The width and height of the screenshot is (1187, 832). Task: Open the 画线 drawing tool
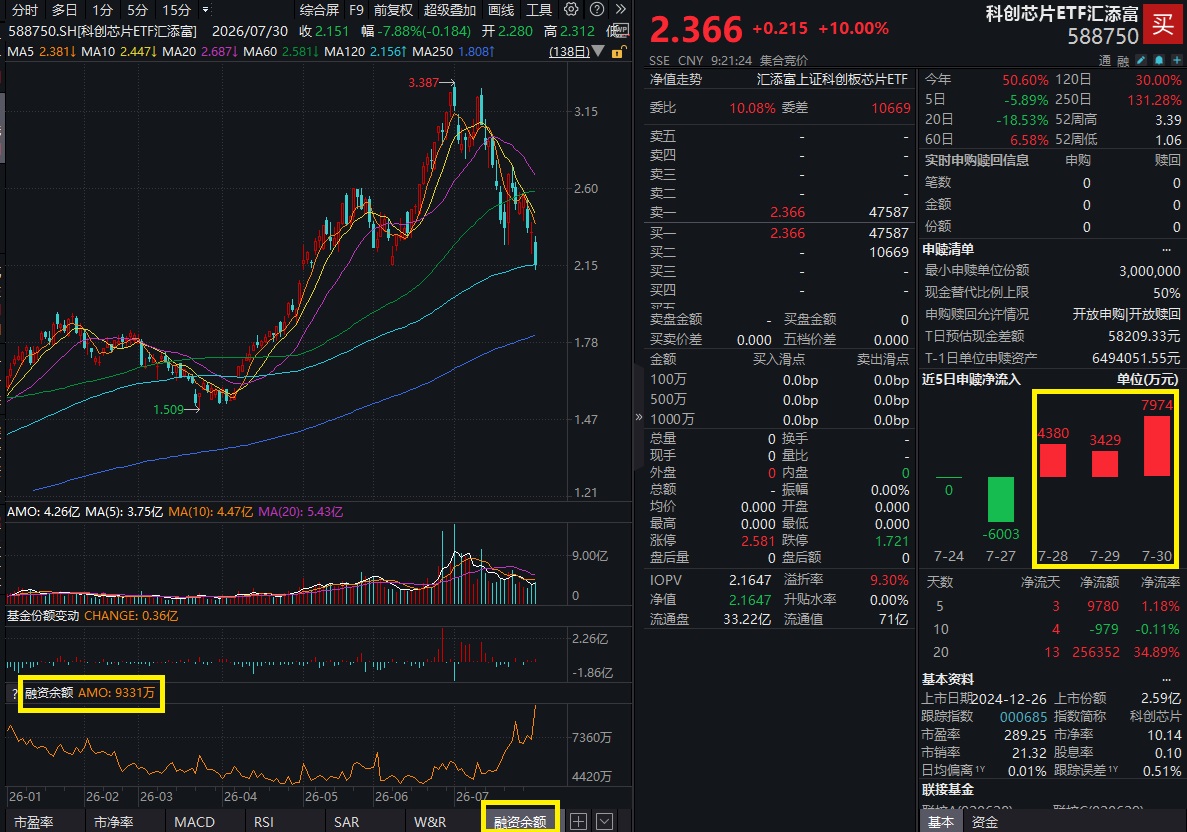(500, 10)
